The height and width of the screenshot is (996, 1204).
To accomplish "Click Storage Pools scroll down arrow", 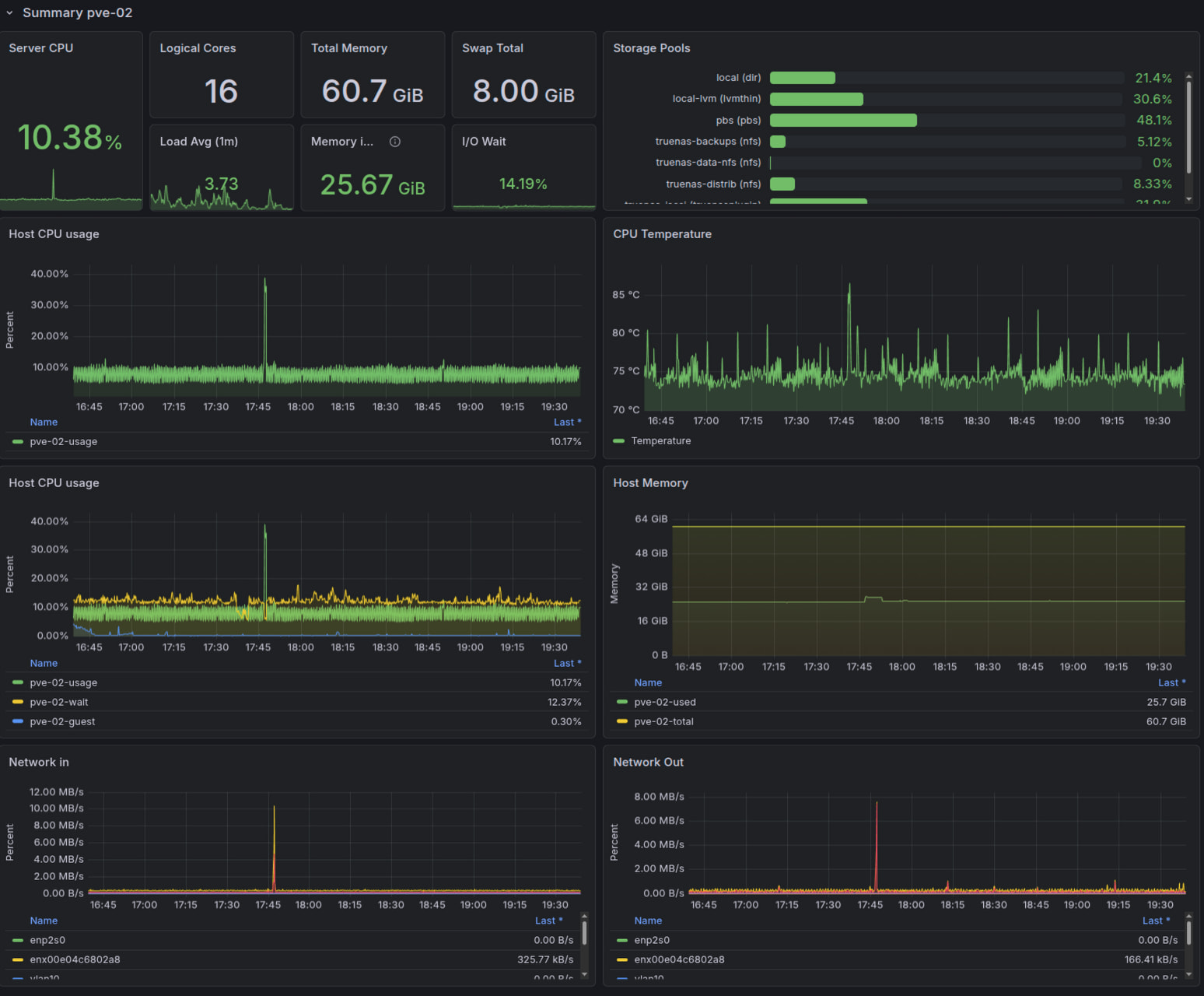I will 1188,200.
